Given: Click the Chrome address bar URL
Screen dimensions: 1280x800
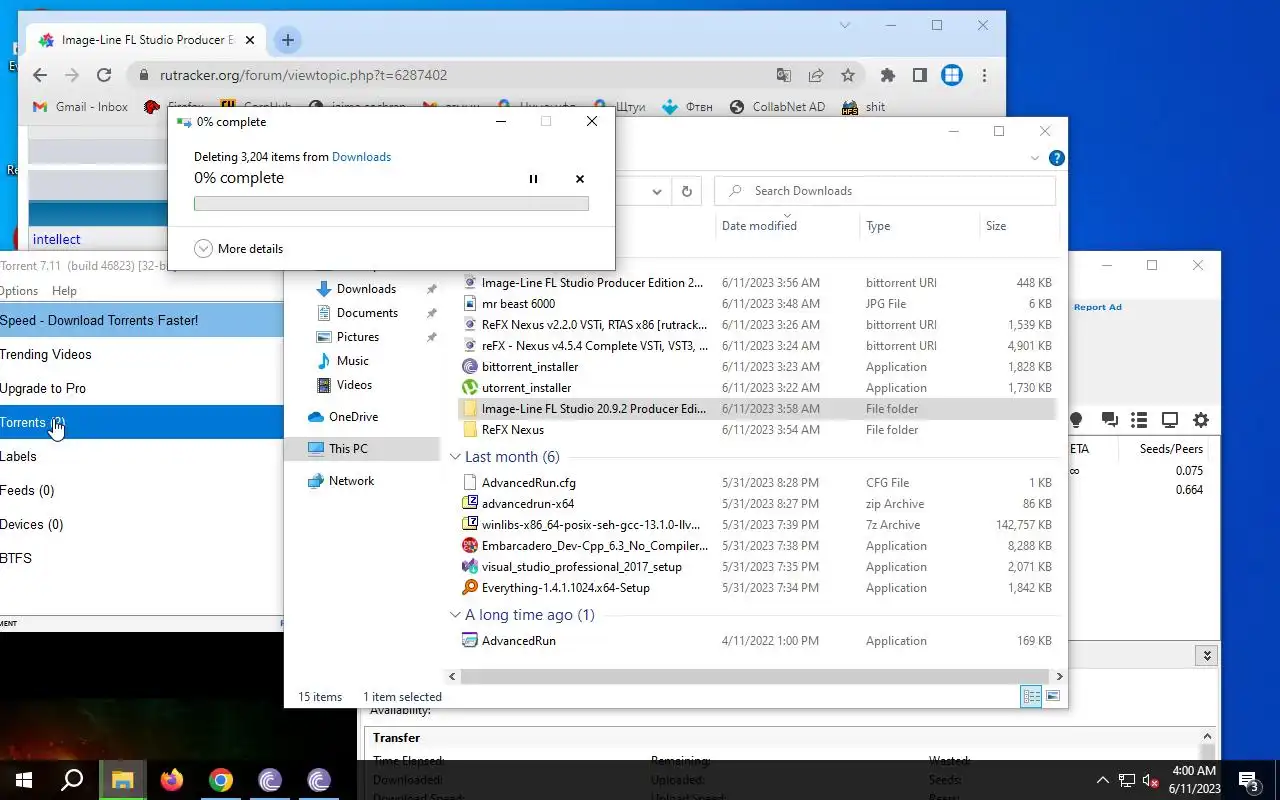Looking at the screenshot, I should point(303,75).
